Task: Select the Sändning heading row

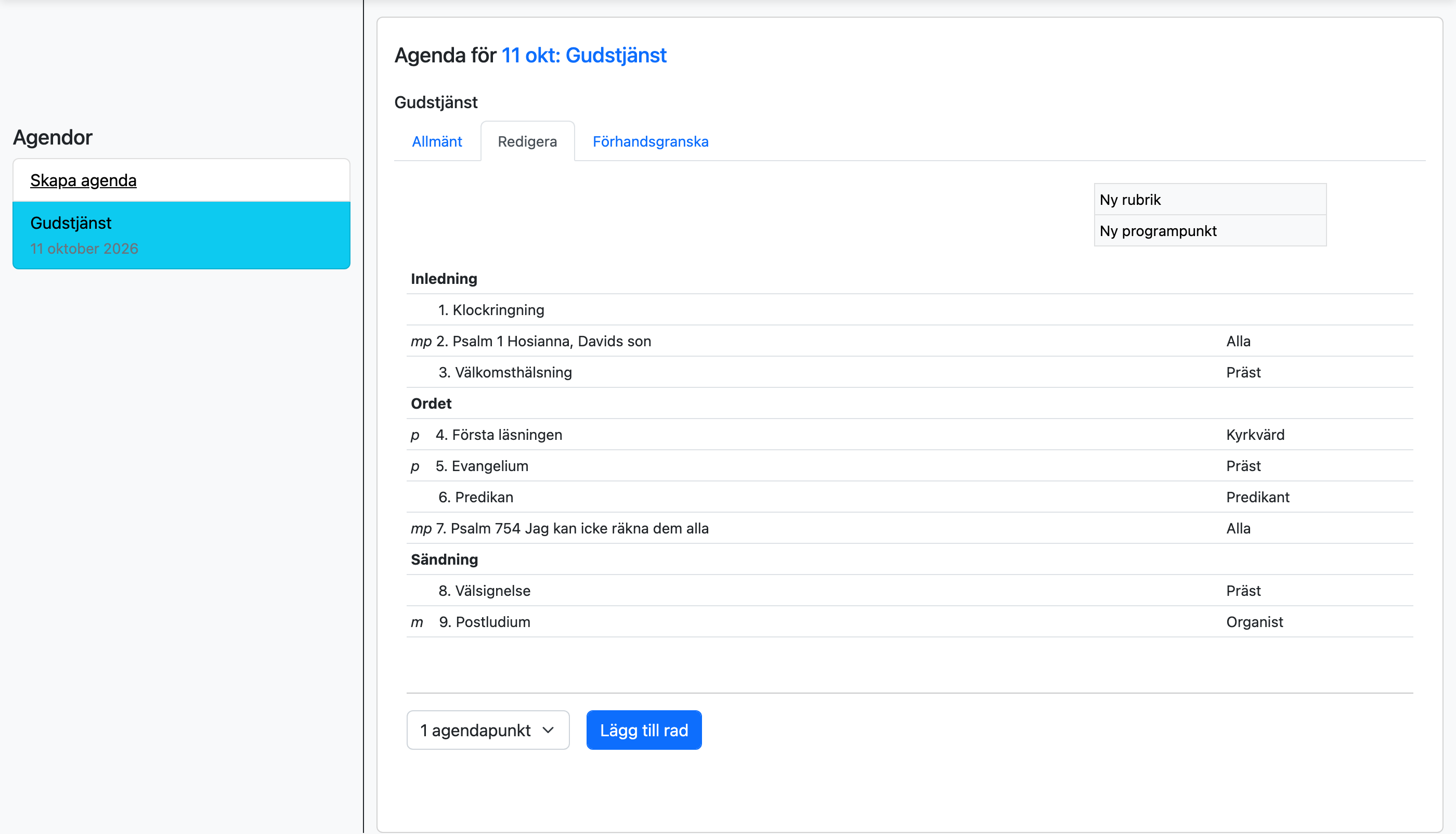Action: [909, 559]
